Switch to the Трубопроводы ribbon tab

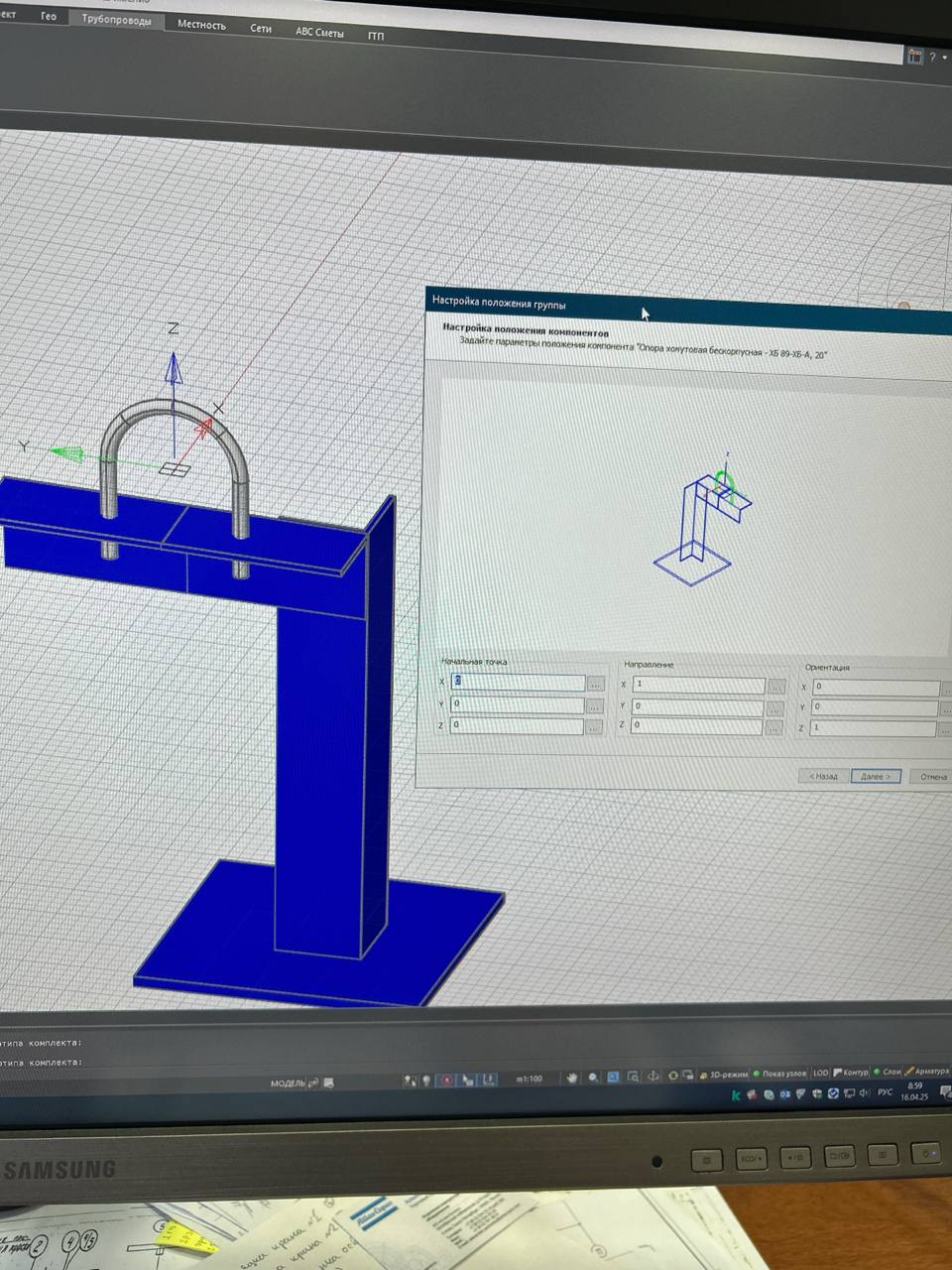(x=117, y=20)
